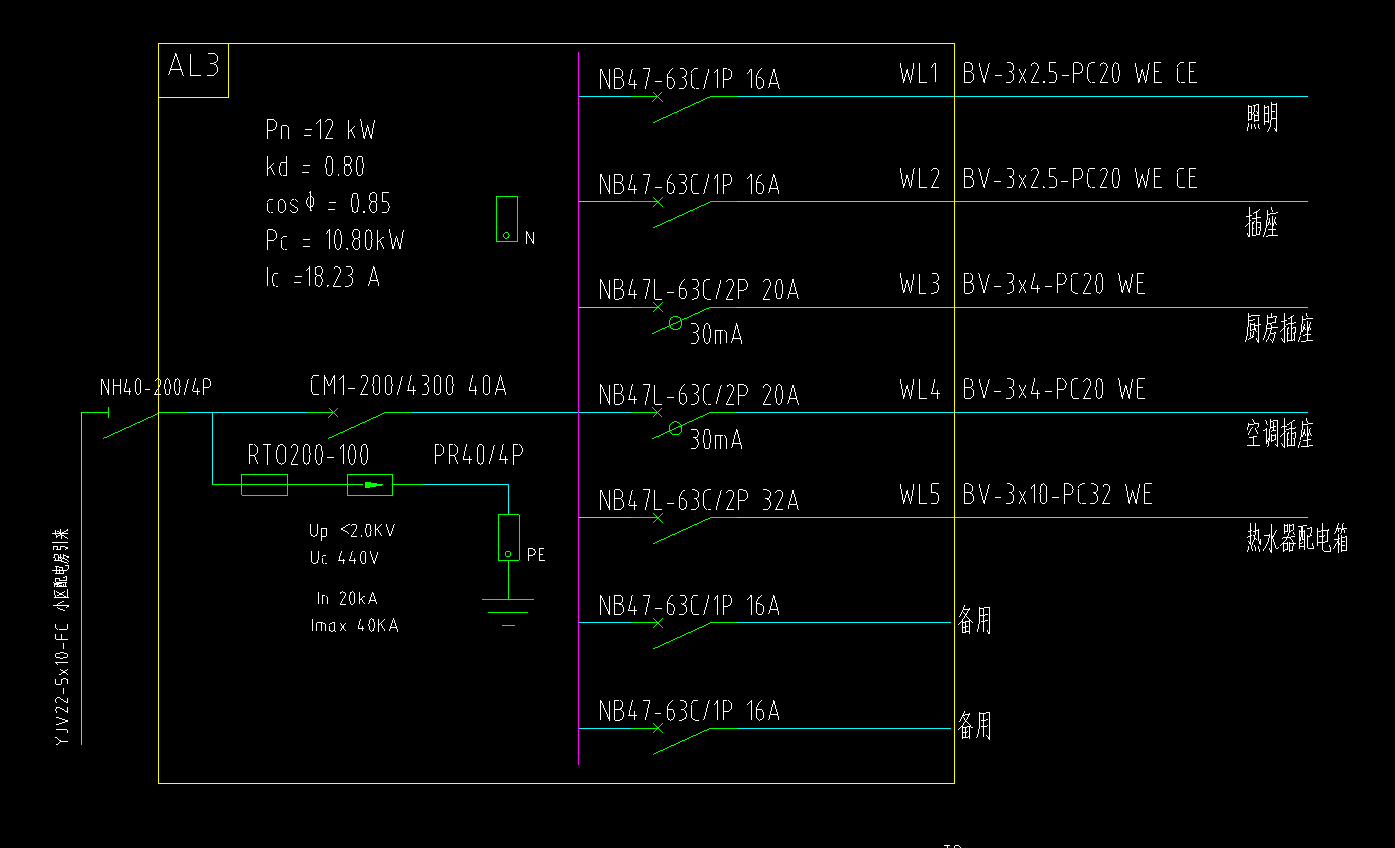Select the WL3 30mA leakage breaker symbol
This screenshot has height=848, width=1395.
[x=682, y=320]
